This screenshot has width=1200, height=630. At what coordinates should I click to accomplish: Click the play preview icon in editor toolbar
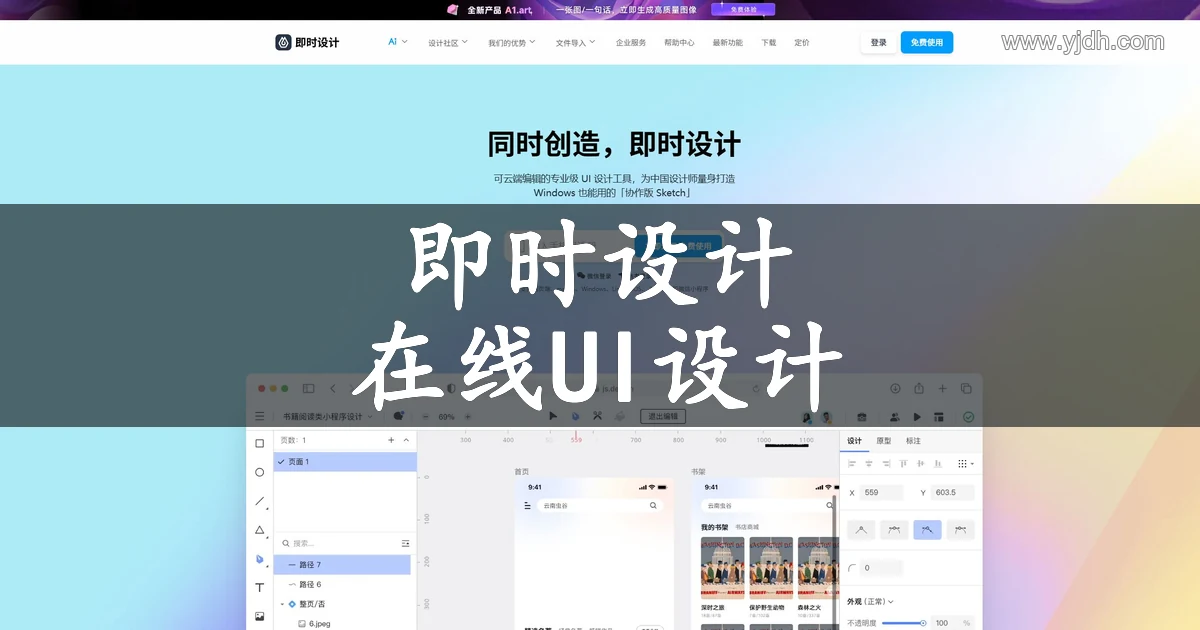click(917, 417)
